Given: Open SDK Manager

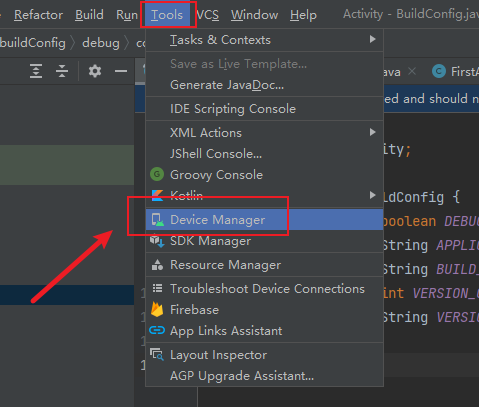Looking at the screenshot, I should [x=264, y=241].
